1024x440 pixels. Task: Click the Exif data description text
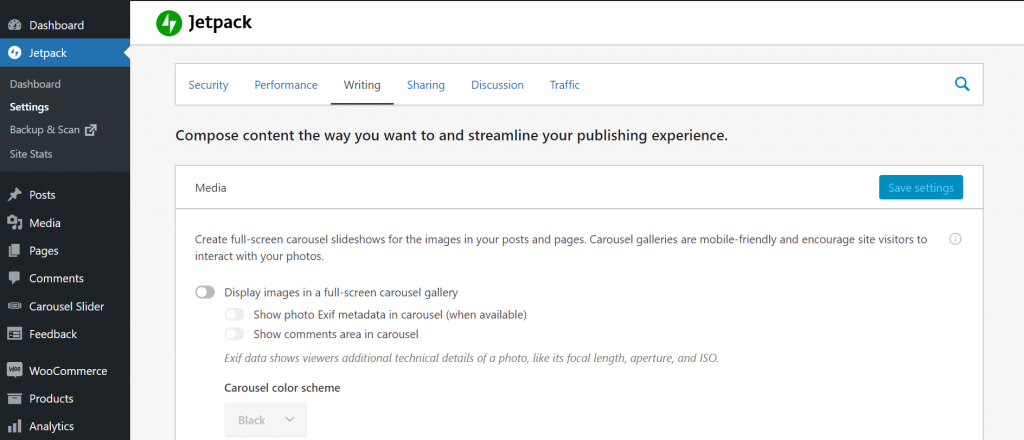coord(471,358)
